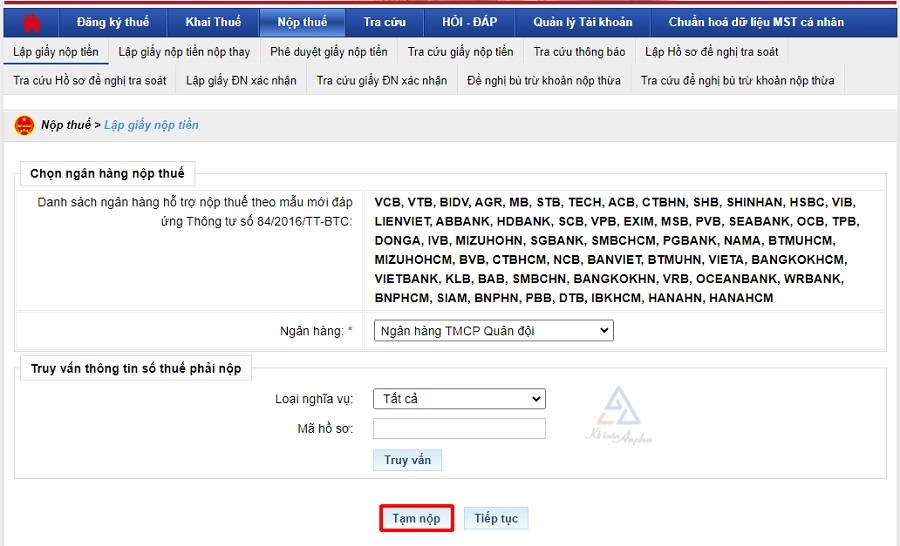
Task: Open the Ngân hàng dropdown
Action: click(493, 331)
